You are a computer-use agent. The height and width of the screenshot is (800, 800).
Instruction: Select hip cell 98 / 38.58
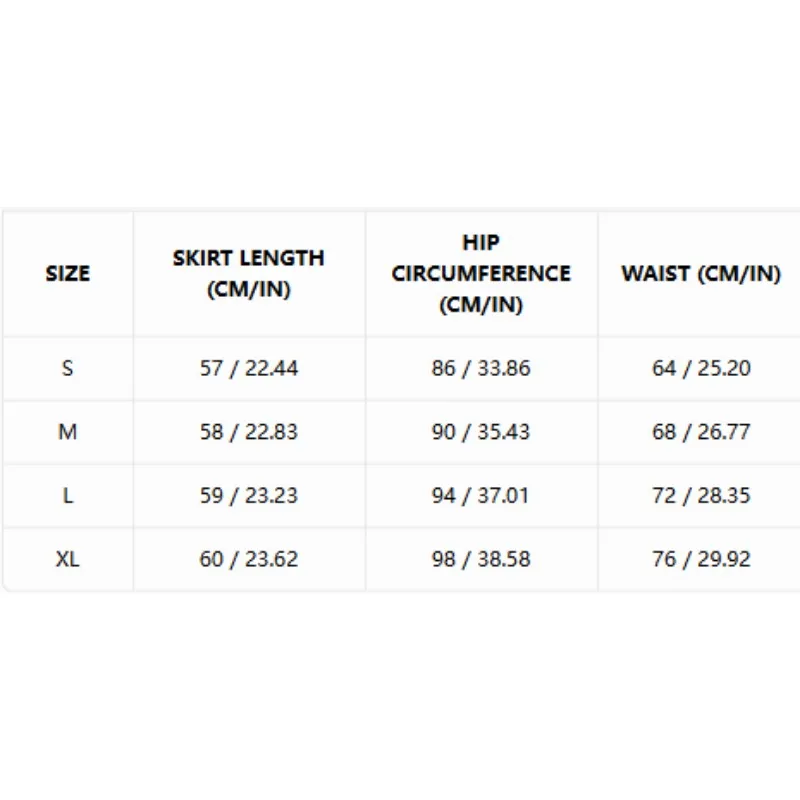481,559
